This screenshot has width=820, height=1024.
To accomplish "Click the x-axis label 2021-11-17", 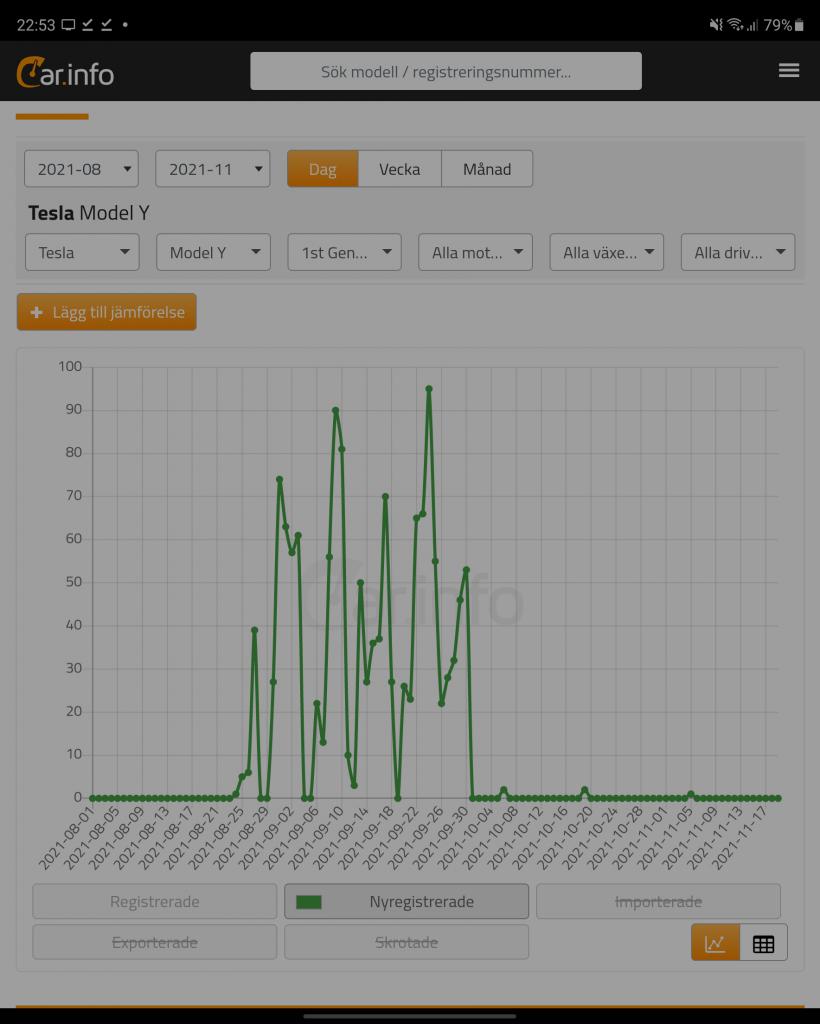I will coord(740,837).
